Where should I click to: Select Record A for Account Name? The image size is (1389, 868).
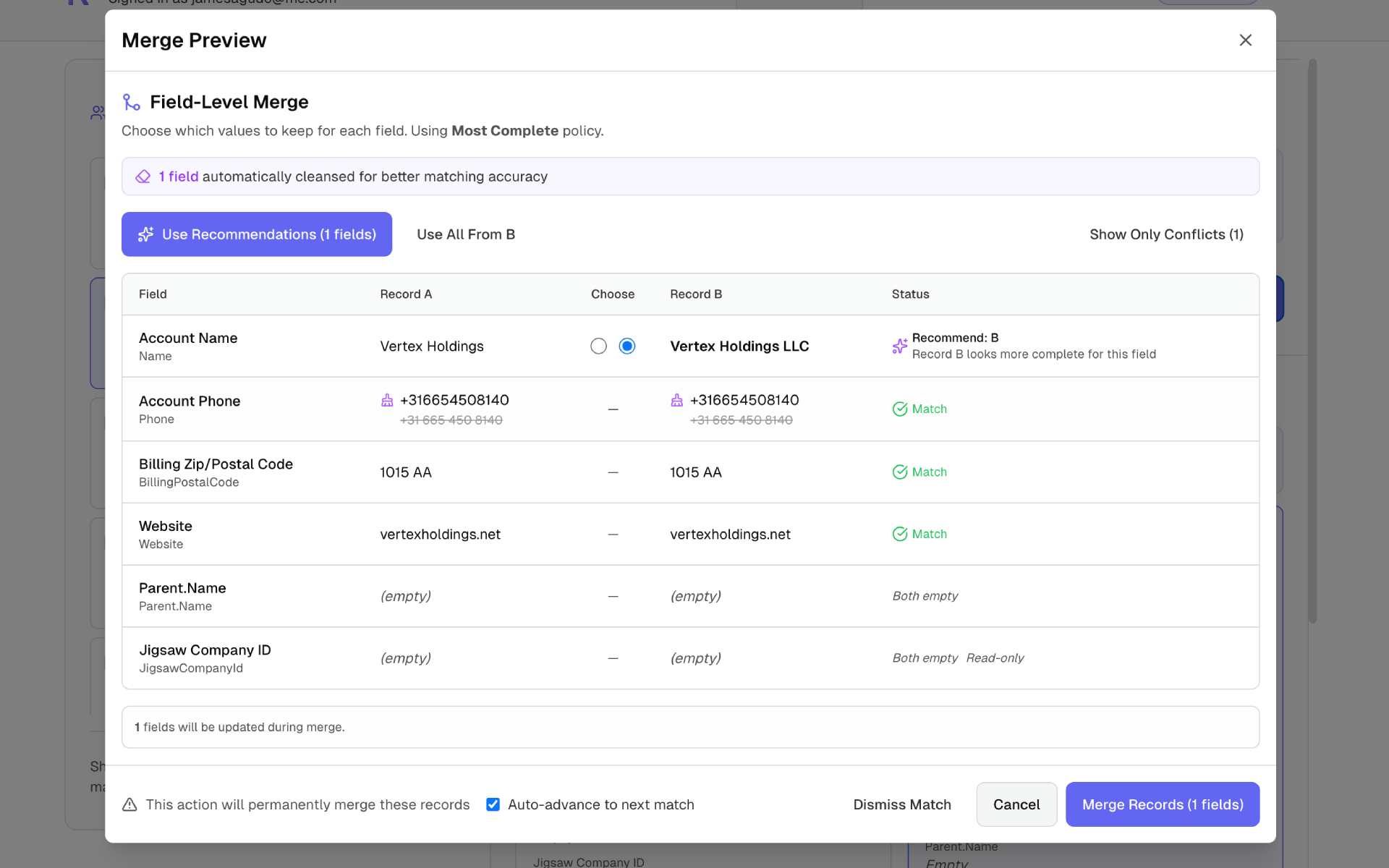point(598,346)
